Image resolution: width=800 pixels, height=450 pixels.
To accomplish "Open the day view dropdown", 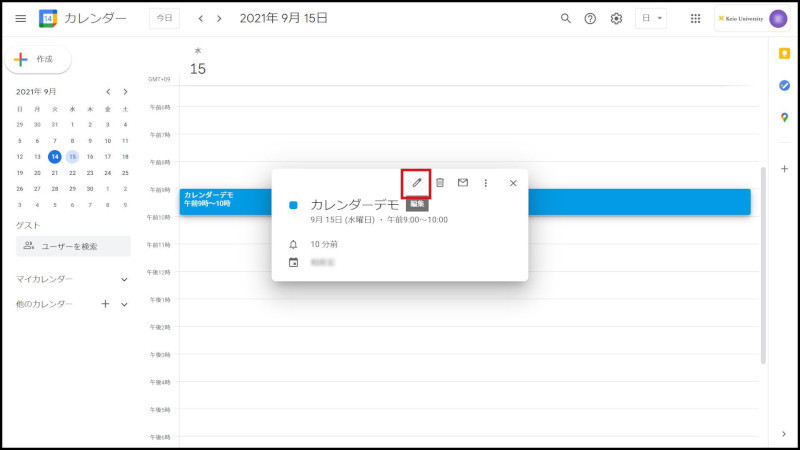I will click(650, 18).
